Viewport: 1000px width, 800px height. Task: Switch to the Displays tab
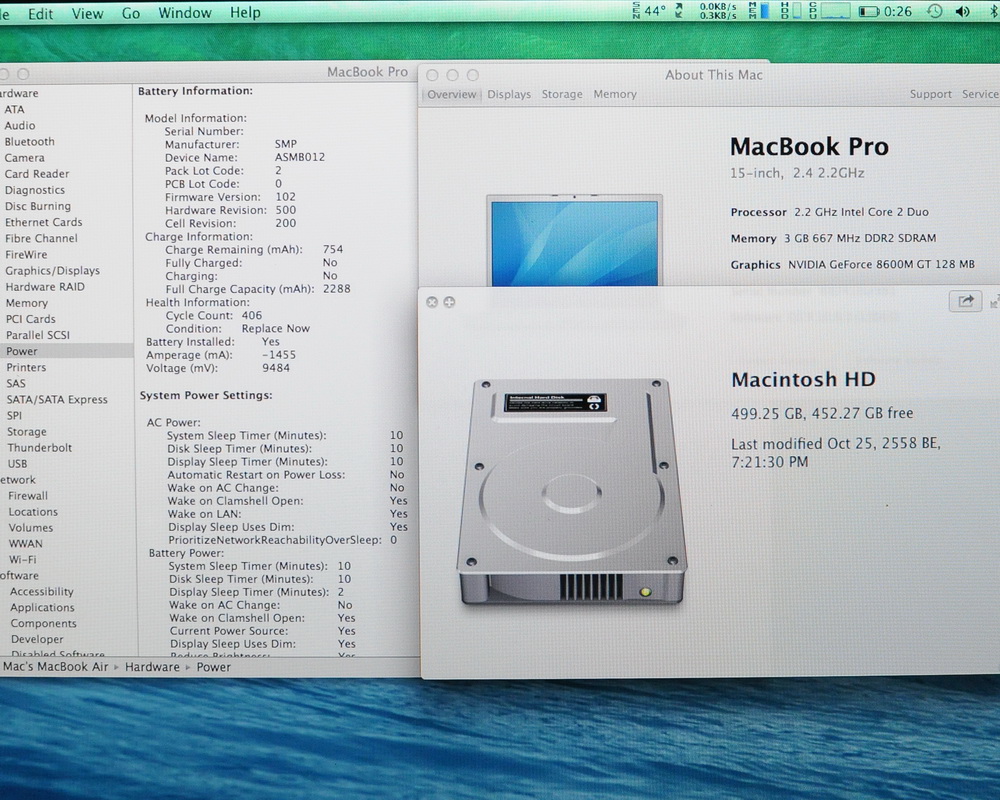click(509, 94)
